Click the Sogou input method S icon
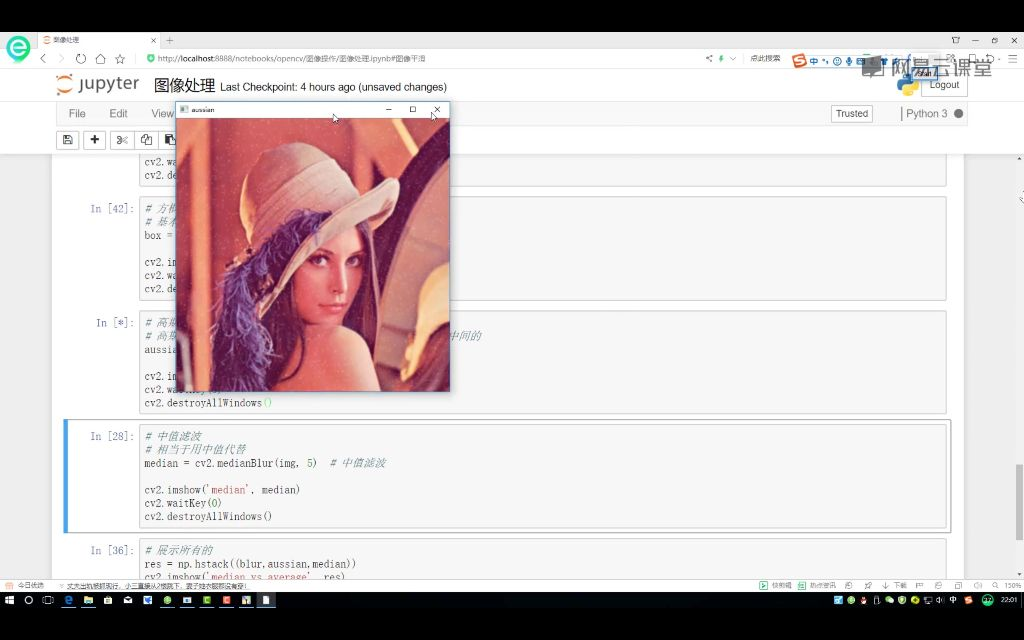 click(x=799, y=61)
